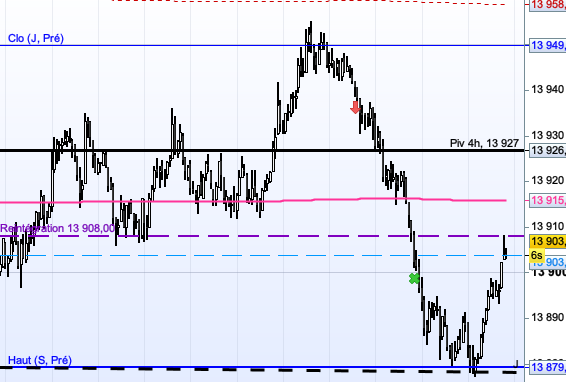Select the yellow 6s countdown badge
The image size is (566, 382).
(537, 255)
